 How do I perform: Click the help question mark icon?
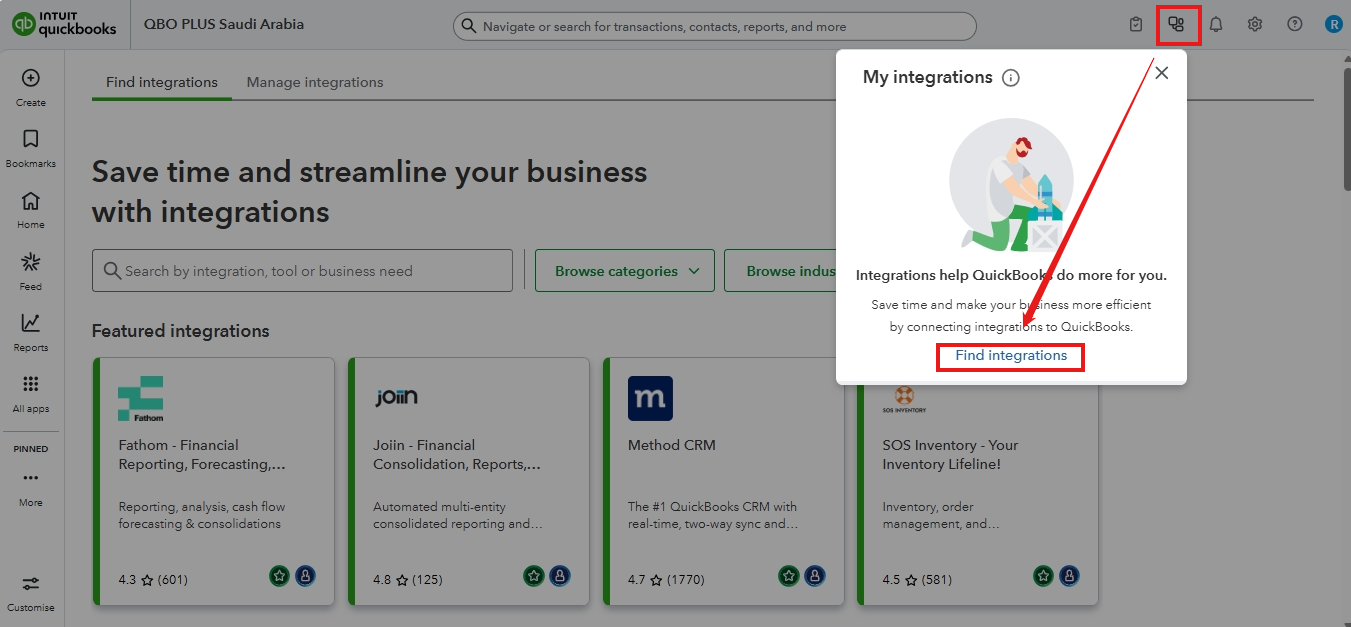(x=1295, y=25)
